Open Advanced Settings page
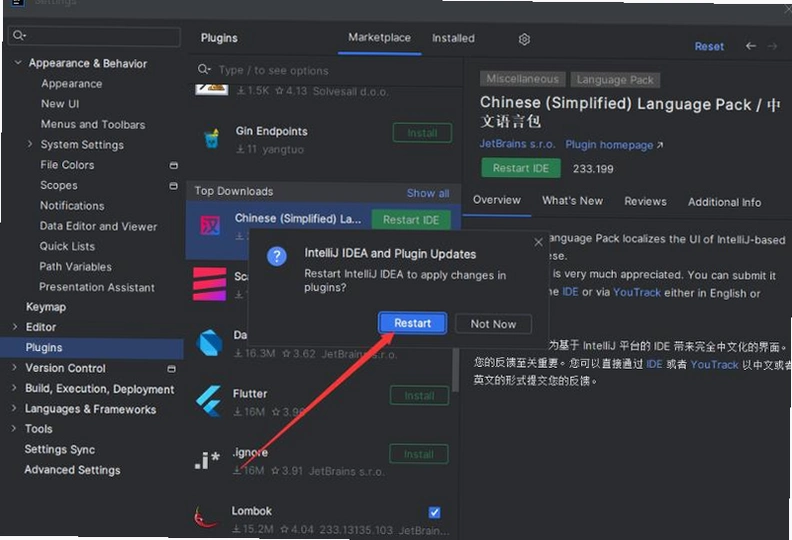The image size is (792, 540). pyautogui.click(x=72, y=470)
